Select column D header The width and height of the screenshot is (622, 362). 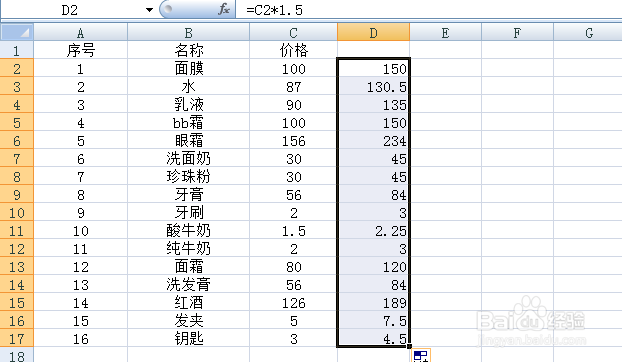coord(373,33)
